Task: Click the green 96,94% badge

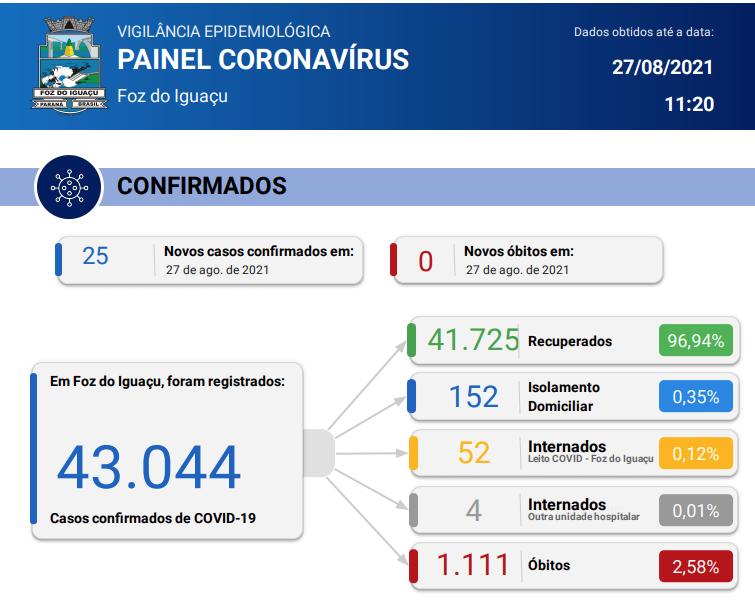Action: [x=696, y=340]
